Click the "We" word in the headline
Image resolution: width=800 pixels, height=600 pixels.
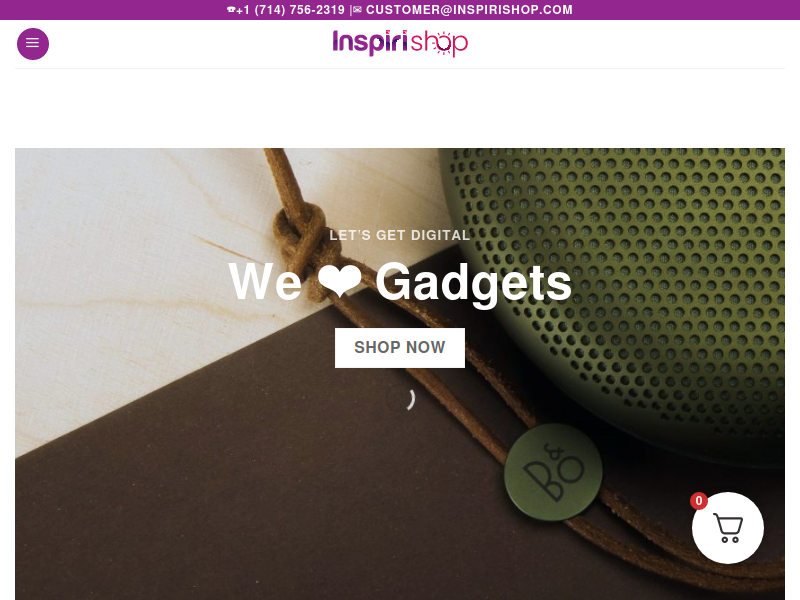tap(265, 281)
